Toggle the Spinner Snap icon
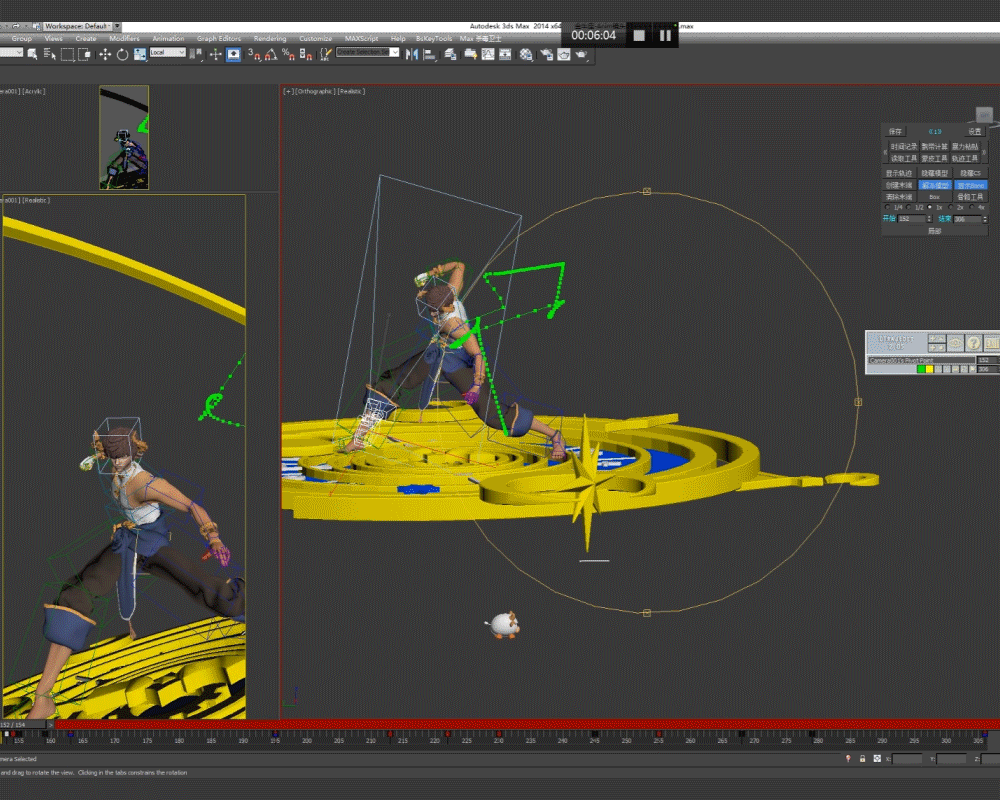 [306, 54]
